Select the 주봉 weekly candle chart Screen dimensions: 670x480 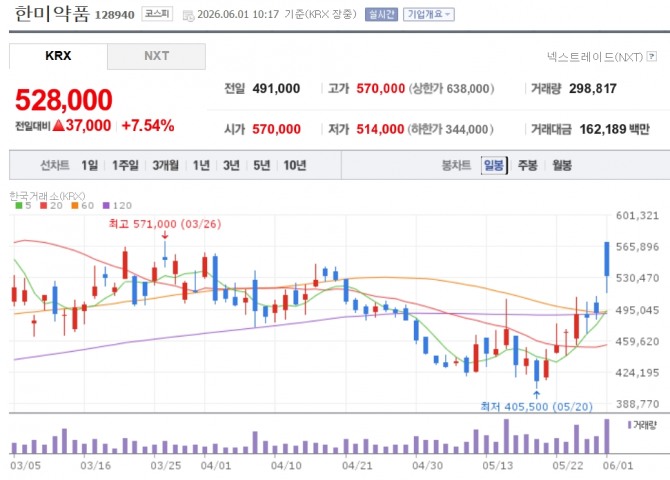pyautogui.click(x=528, y=165)
